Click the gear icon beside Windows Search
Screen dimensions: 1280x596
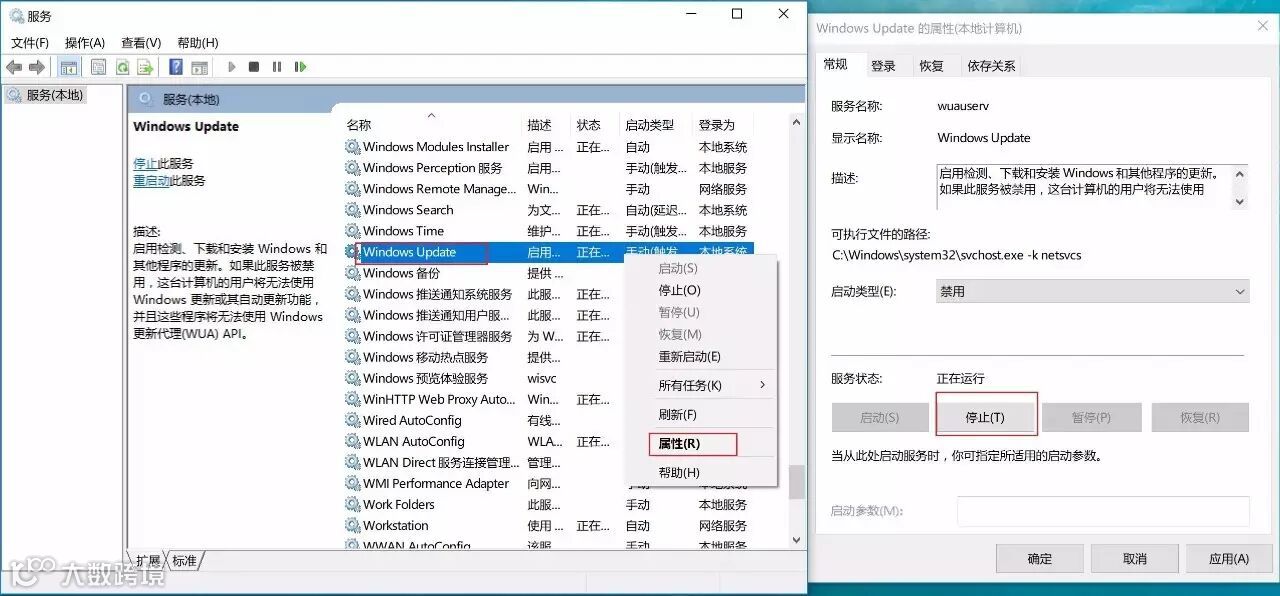point(353,210)
